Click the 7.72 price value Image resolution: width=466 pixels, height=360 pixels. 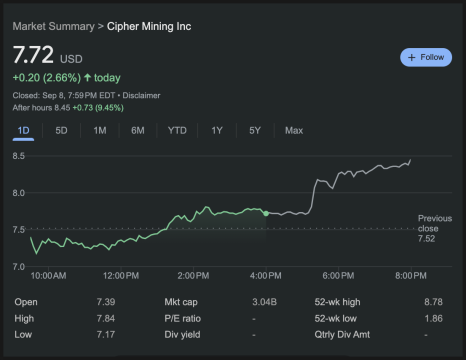pyautogui.click(x=33, y=55)
